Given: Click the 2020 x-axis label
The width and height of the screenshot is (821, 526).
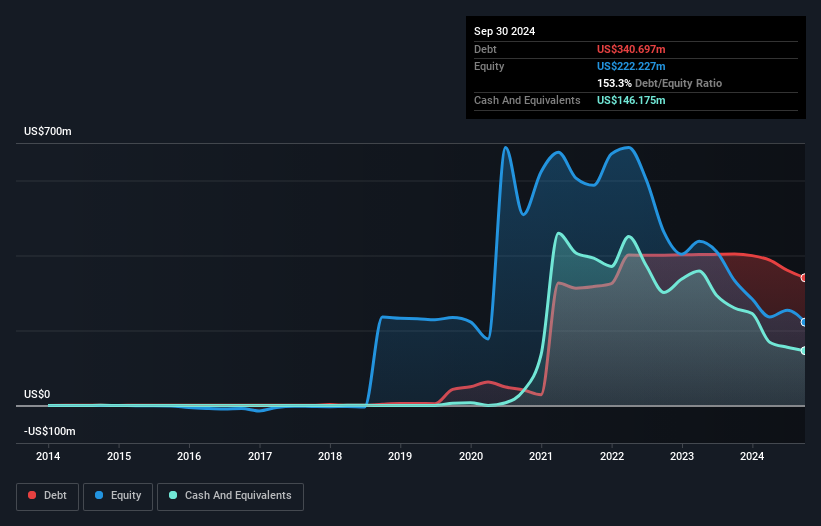Looking at the screenshot, I should click(471, 456).
